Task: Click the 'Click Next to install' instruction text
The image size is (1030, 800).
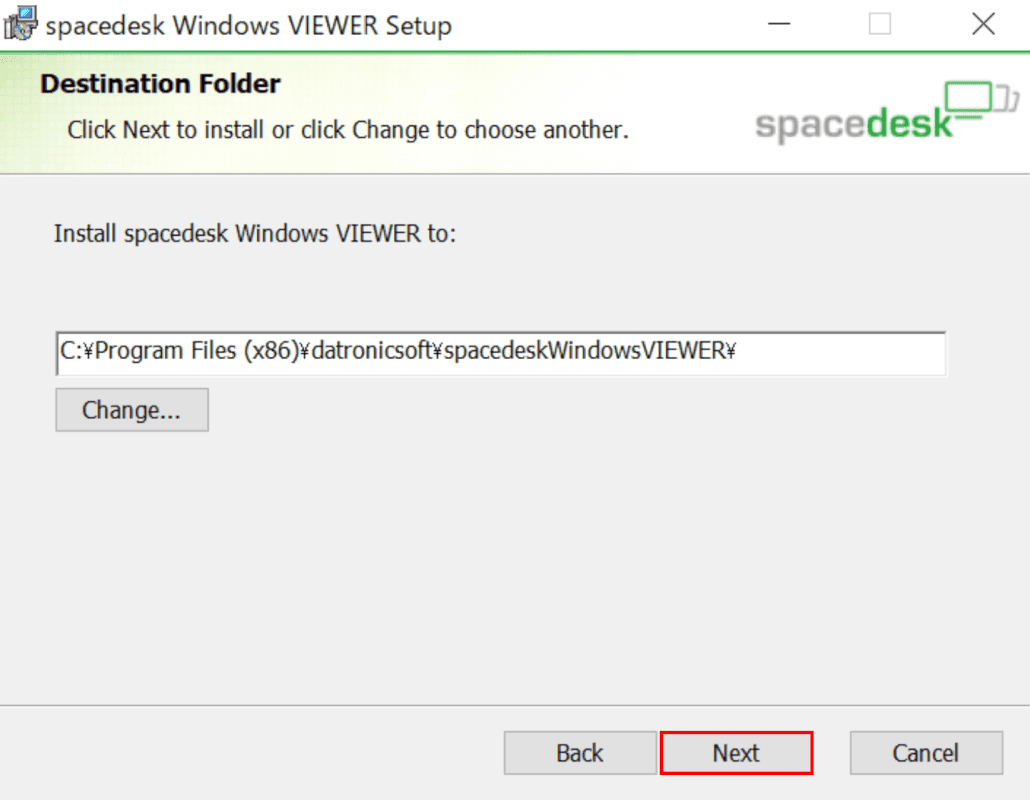Action: (348, 130)
